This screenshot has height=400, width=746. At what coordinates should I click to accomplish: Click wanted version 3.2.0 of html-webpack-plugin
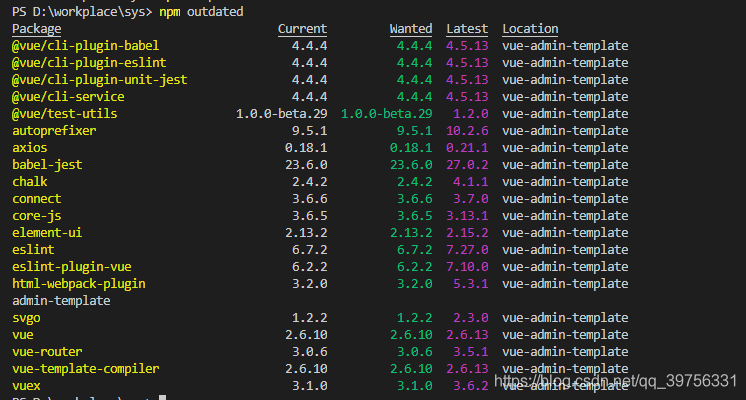[x=415, y=284]
